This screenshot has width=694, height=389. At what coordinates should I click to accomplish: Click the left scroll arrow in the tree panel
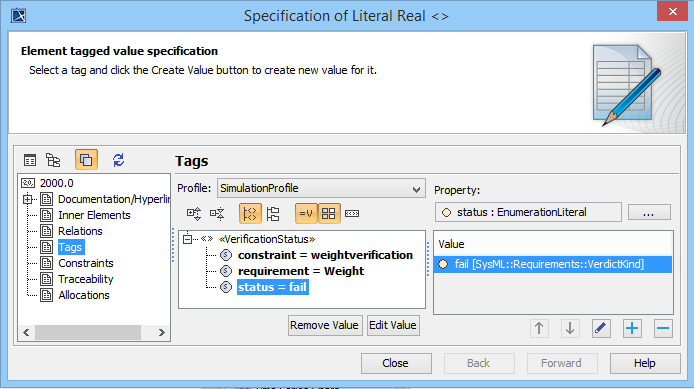(x=26, y=332)
